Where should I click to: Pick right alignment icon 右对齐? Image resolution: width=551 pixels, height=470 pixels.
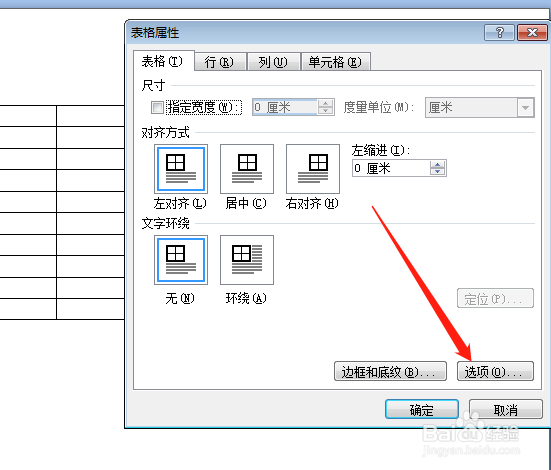coord(313,169)
